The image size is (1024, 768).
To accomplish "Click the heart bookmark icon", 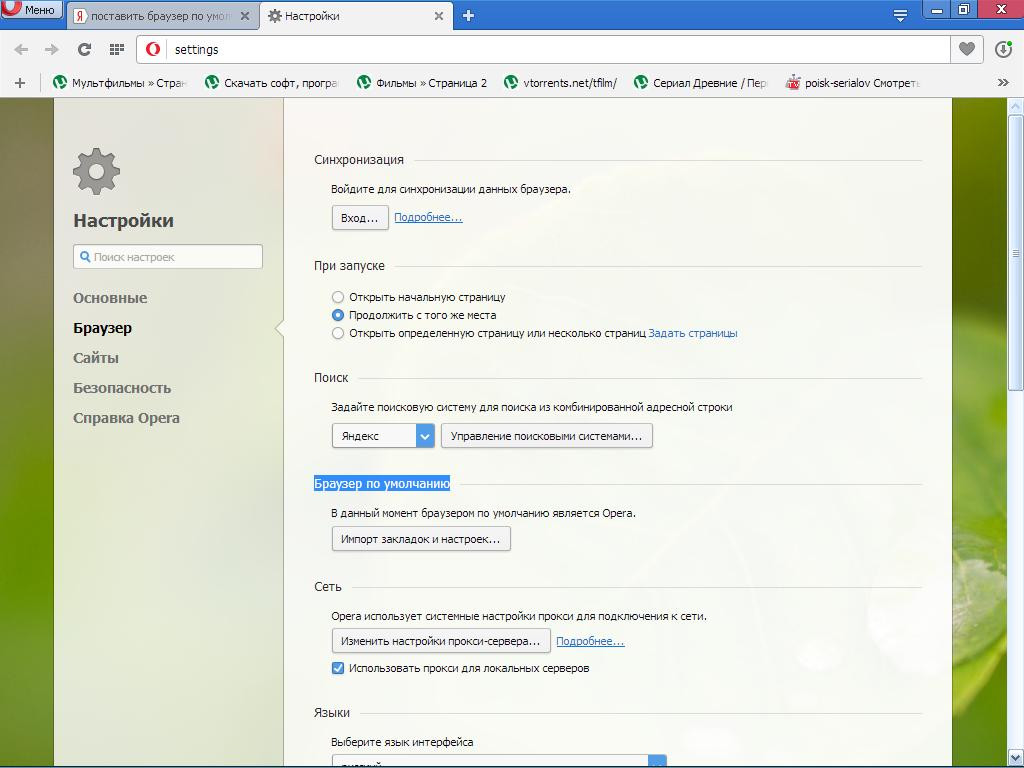I will pos(966,49).
